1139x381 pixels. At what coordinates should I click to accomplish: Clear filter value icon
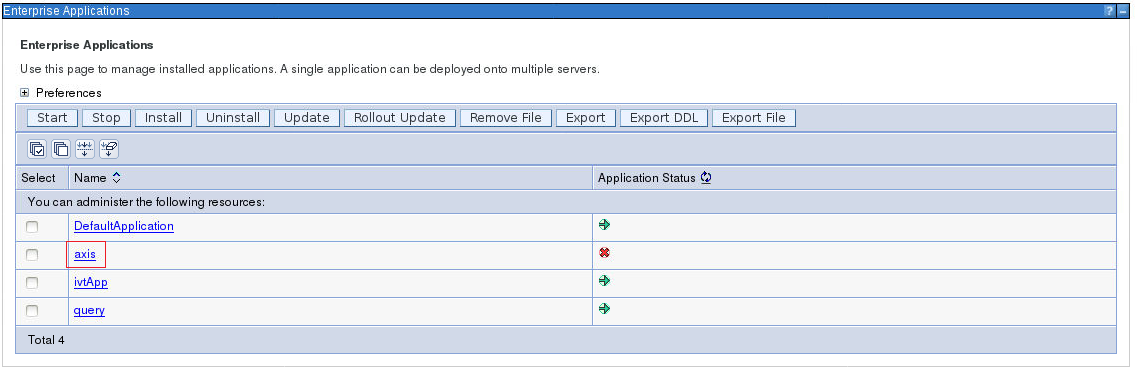(x=109, y=149)
